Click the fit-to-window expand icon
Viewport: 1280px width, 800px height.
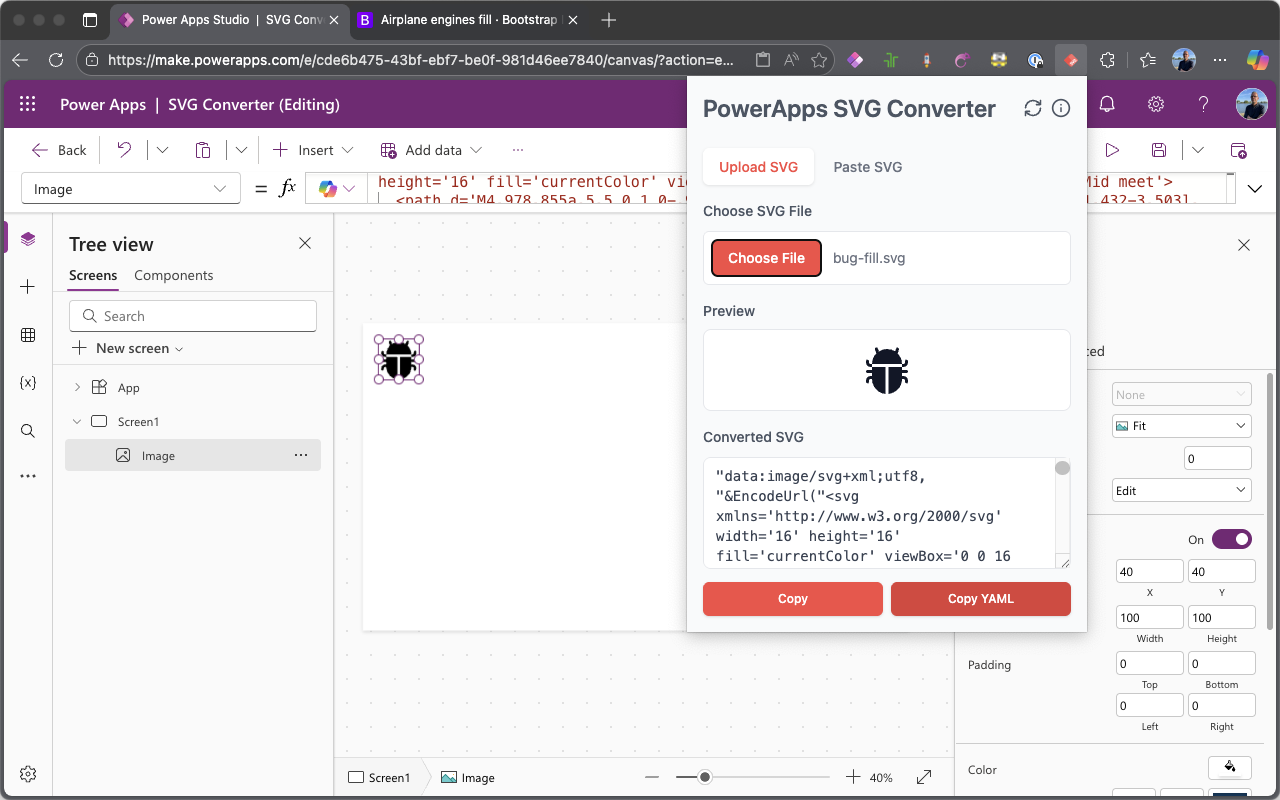[x=924, y=777]
